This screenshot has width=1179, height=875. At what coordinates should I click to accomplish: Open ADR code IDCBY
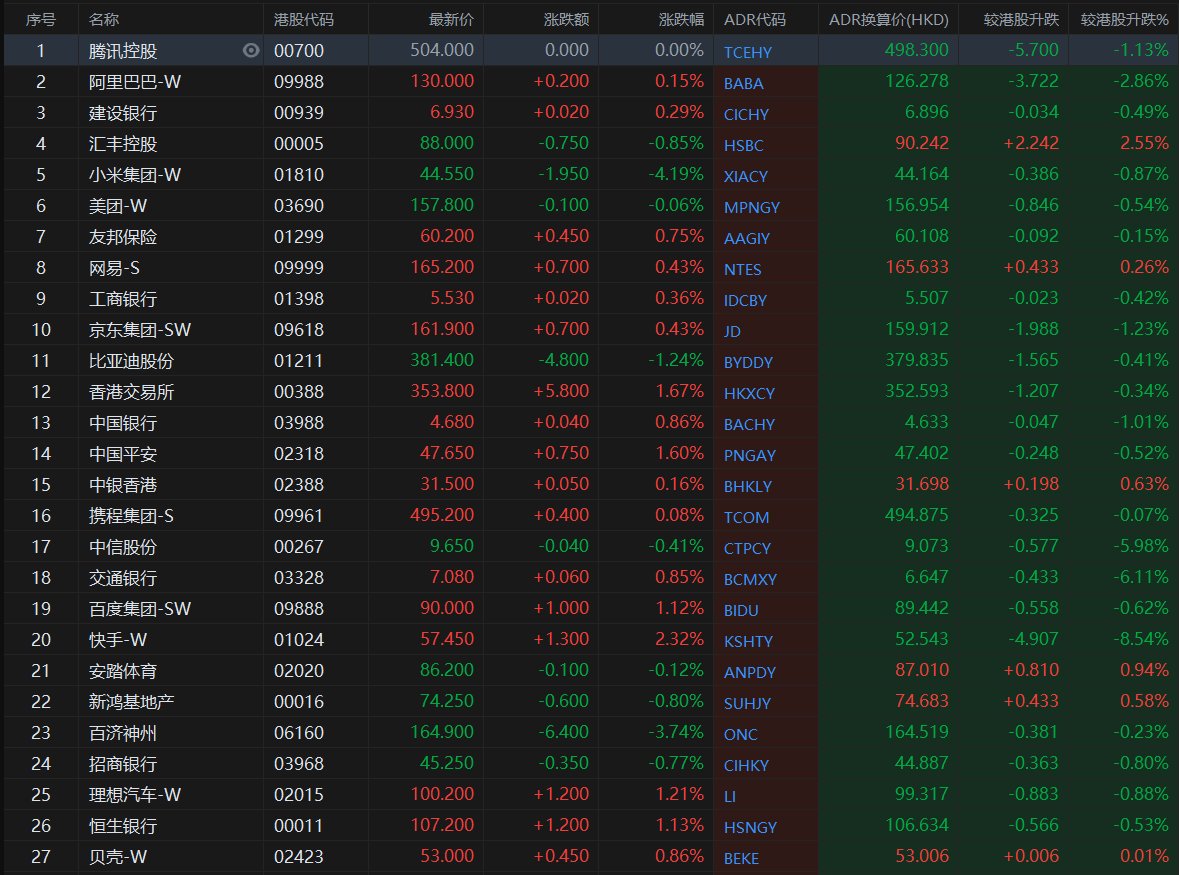tap(745, 300)
